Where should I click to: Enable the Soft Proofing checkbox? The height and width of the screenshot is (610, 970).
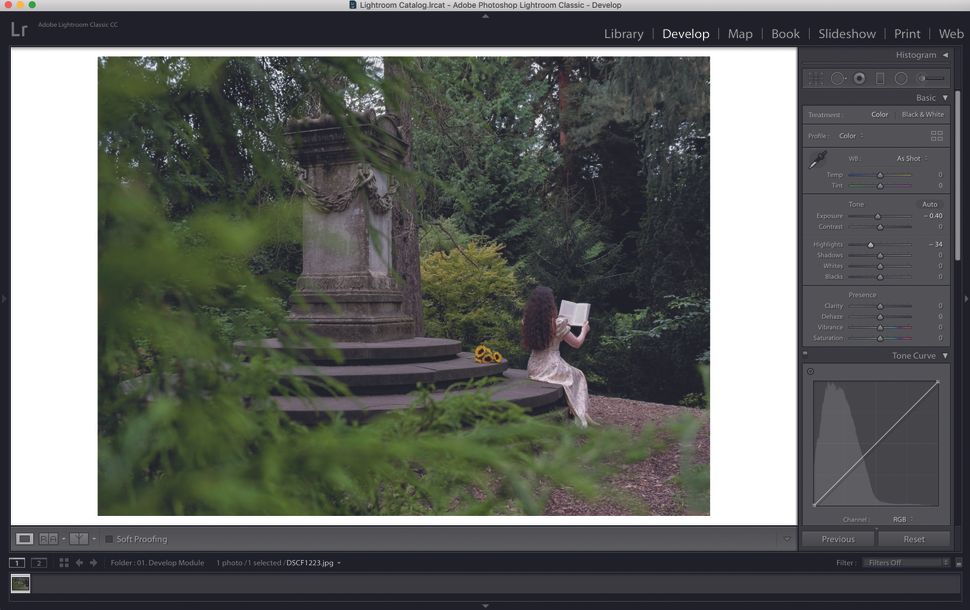108,539
